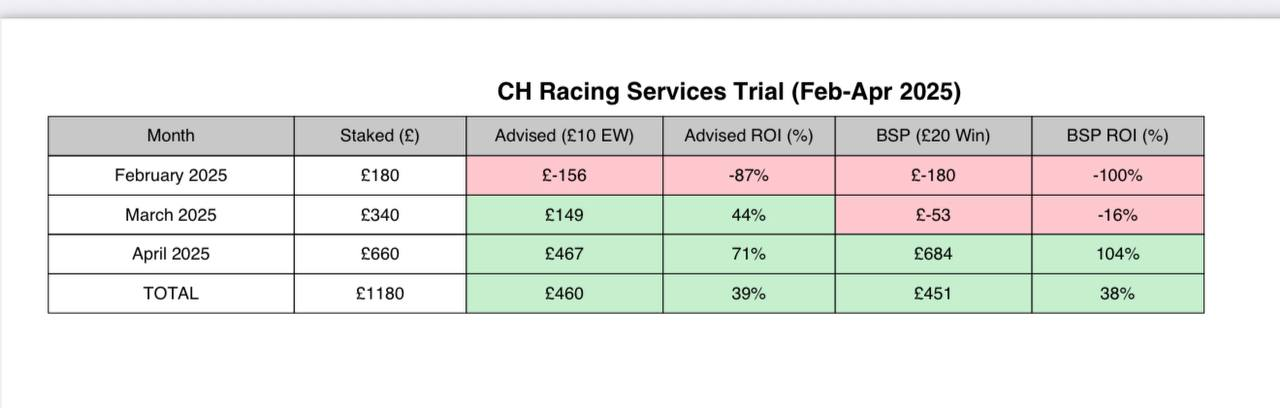Click the table title CH Racing Services Trial
Screen dimensions: 1280x408
[x=729, y=92]
